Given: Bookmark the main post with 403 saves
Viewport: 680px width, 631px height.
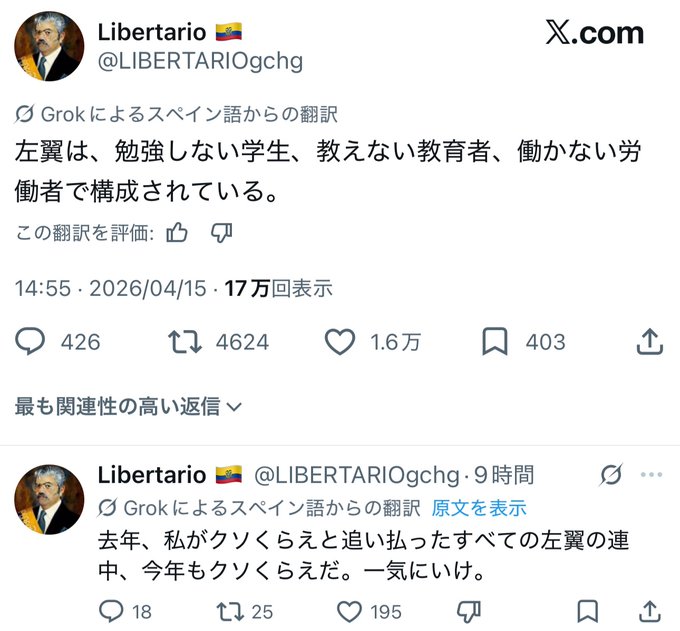Looking at the screenshot, I should 495,342.
